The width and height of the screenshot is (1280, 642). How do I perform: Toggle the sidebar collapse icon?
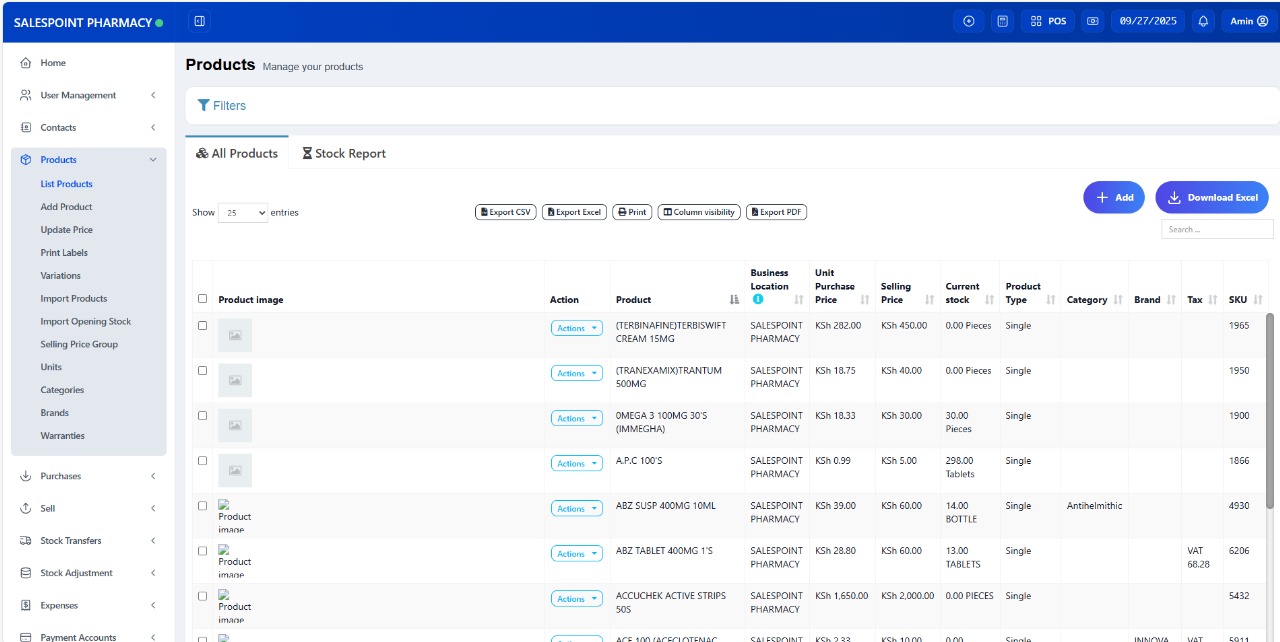click(200, 21)
